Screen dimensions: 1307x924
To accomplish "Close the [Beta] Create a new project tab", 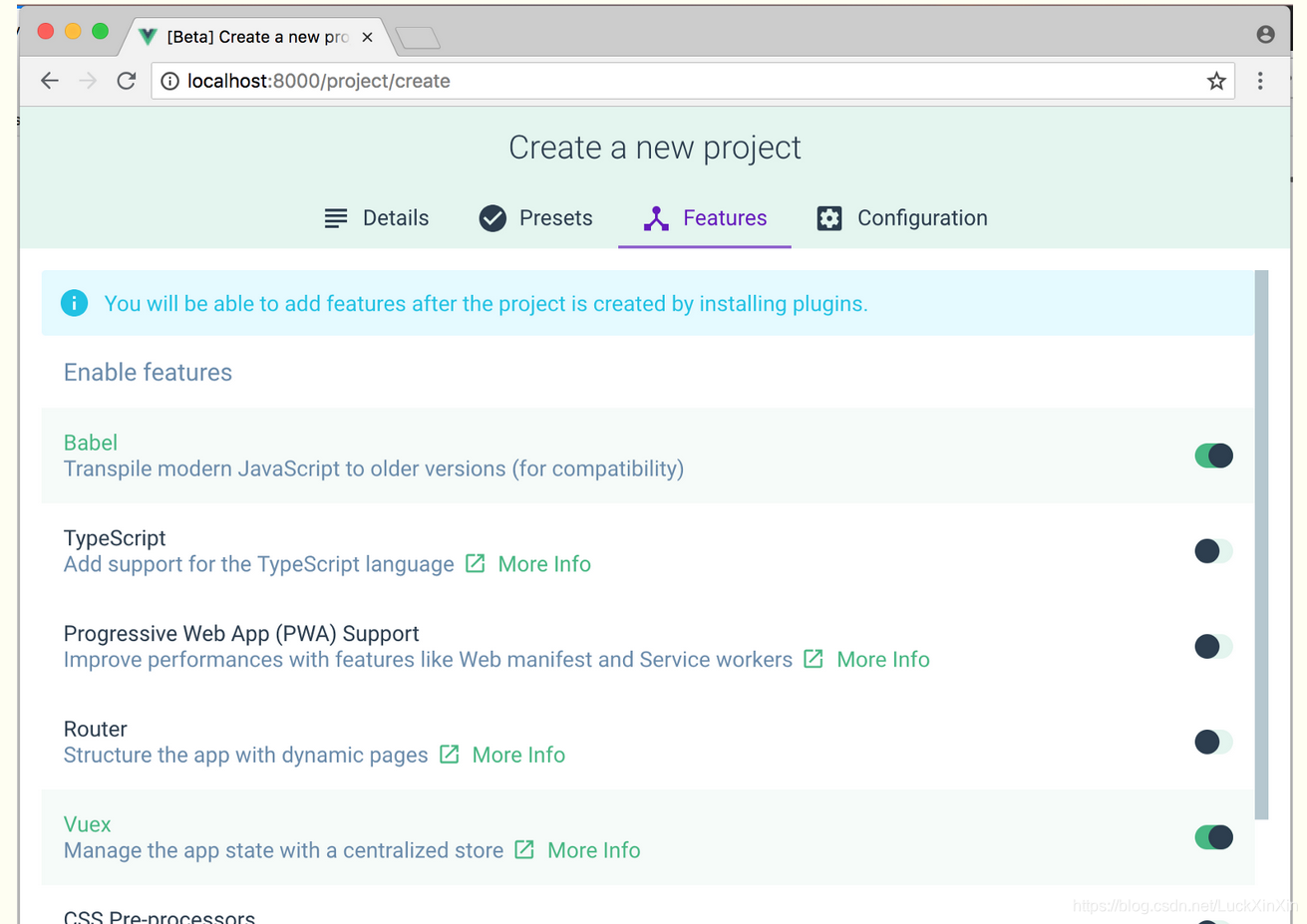I will point(367,37).
